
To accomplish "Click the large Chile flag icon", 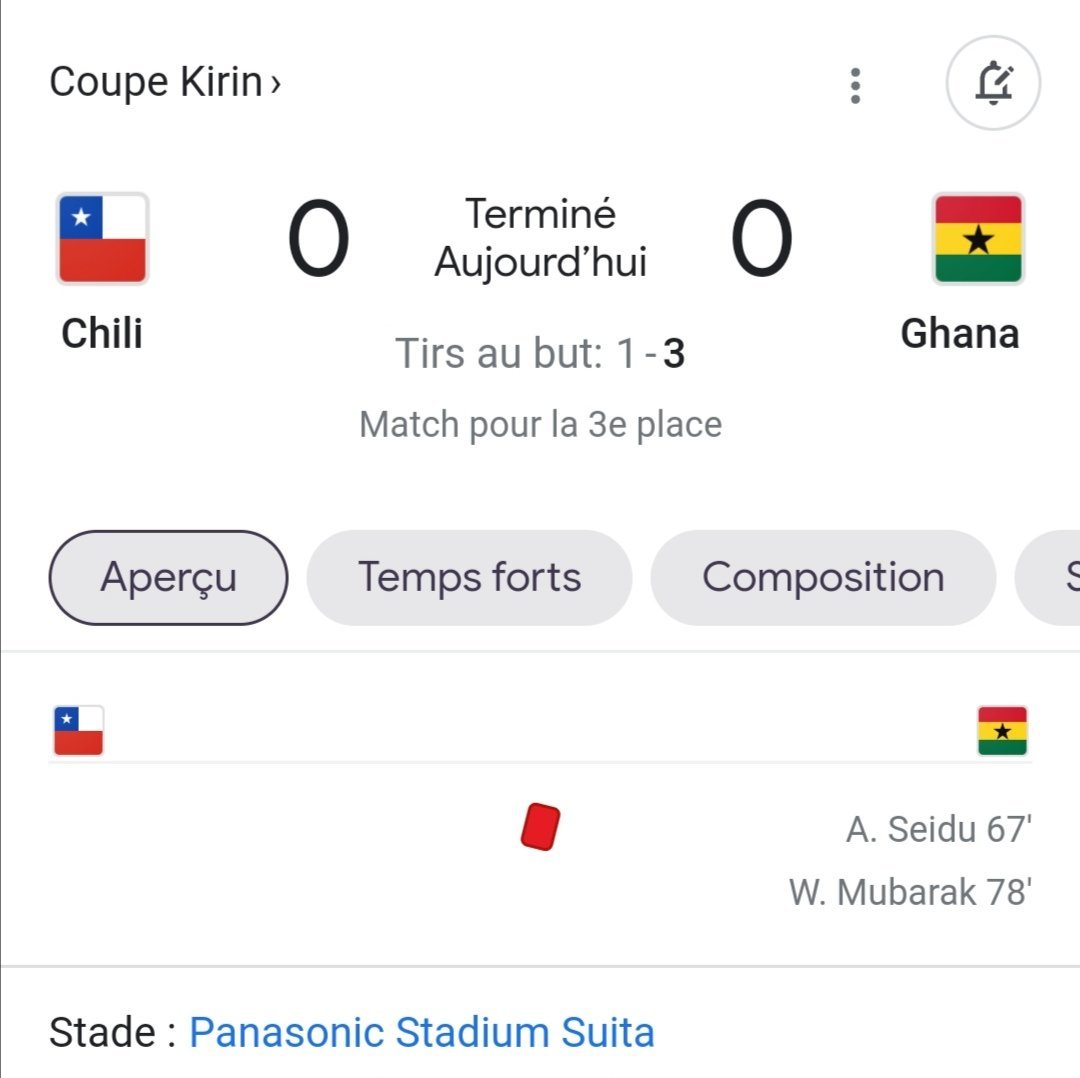I will pos(103,238).
